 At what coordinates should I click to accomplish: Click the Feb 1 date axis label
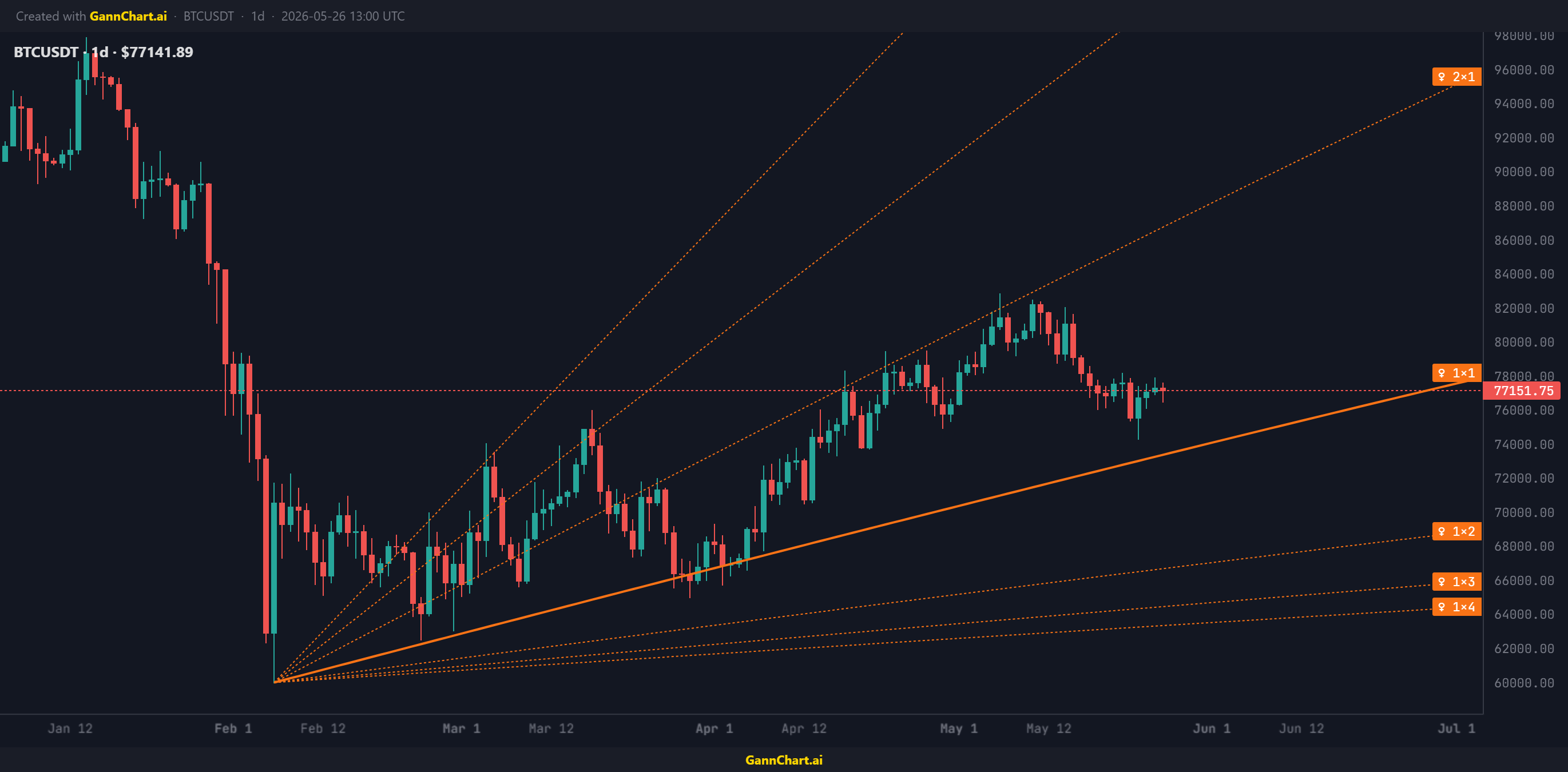click(x=233, y=728)
